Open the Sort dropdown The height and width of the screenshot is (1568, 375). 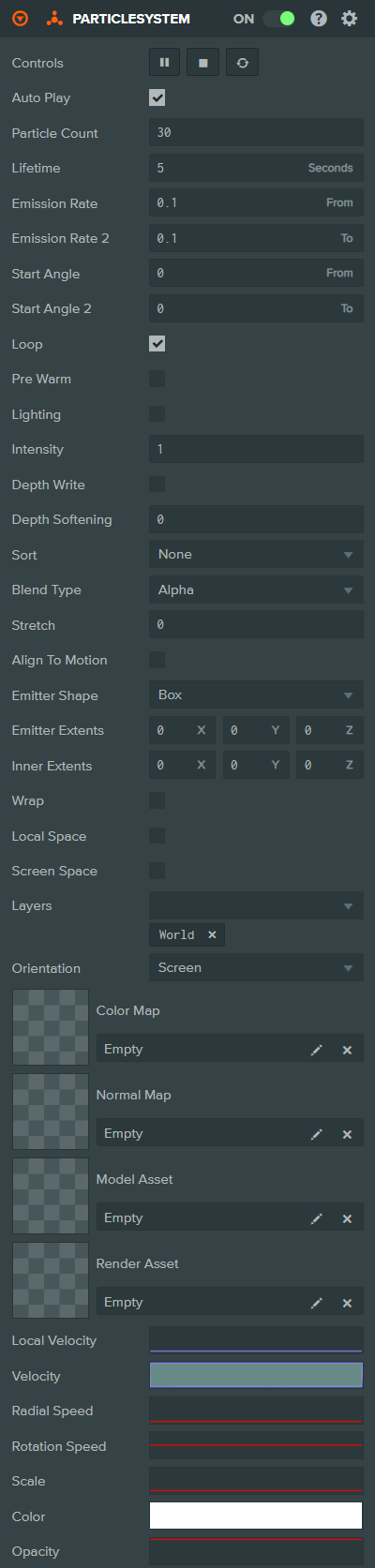256,555
